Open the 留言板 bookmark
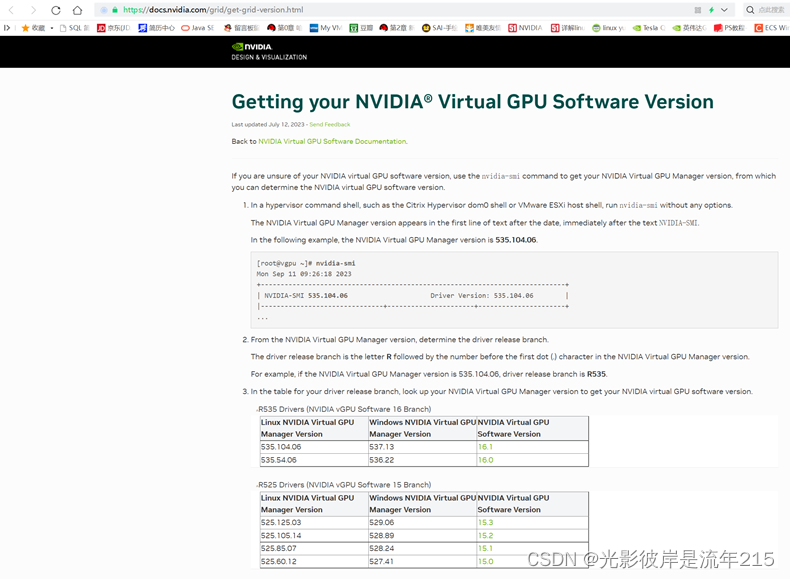This screenshot has height=579, width=790. click(x=241, y=28)
